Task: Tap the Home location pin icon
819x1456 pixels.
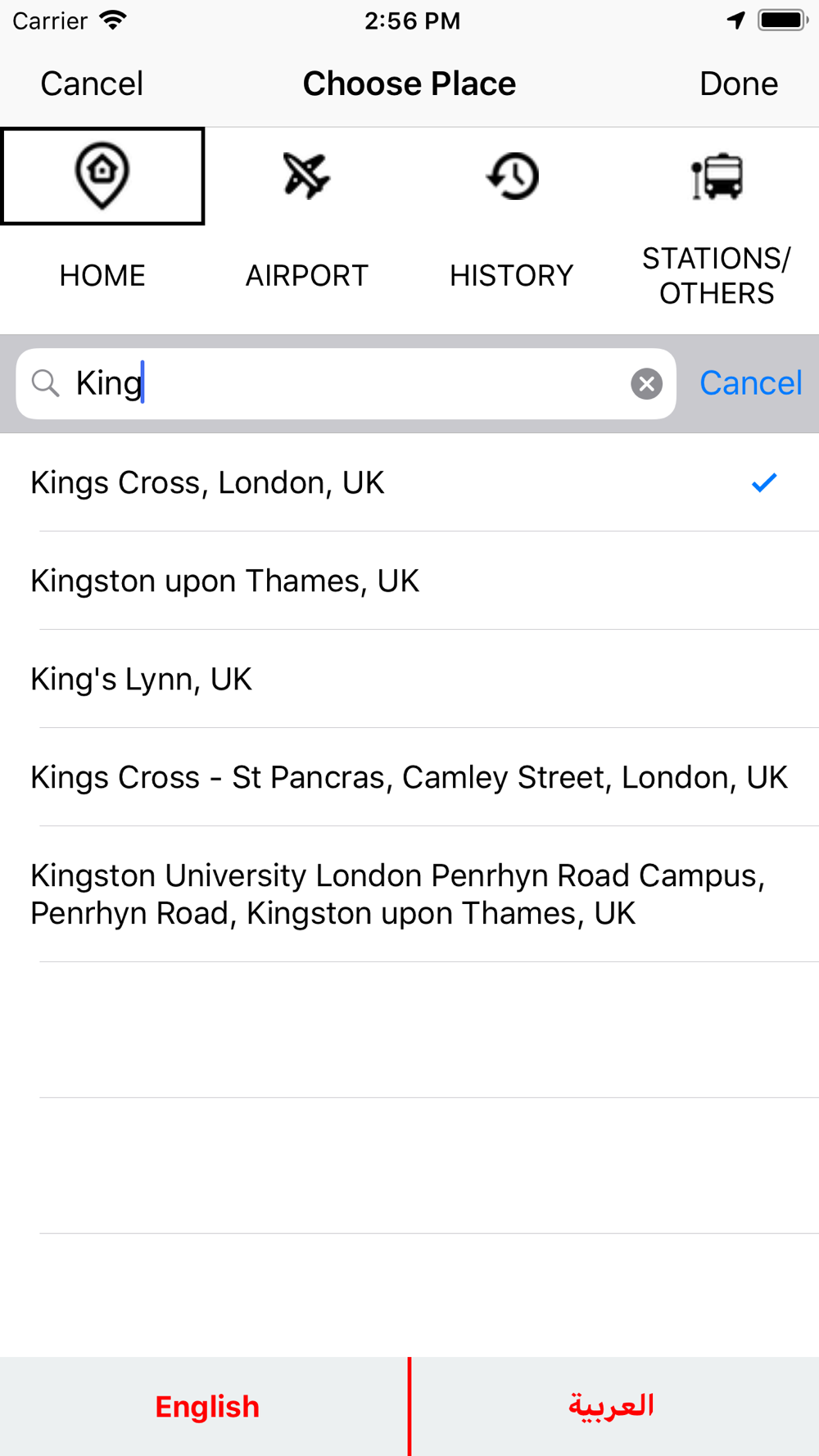Action: coord(102,175)
